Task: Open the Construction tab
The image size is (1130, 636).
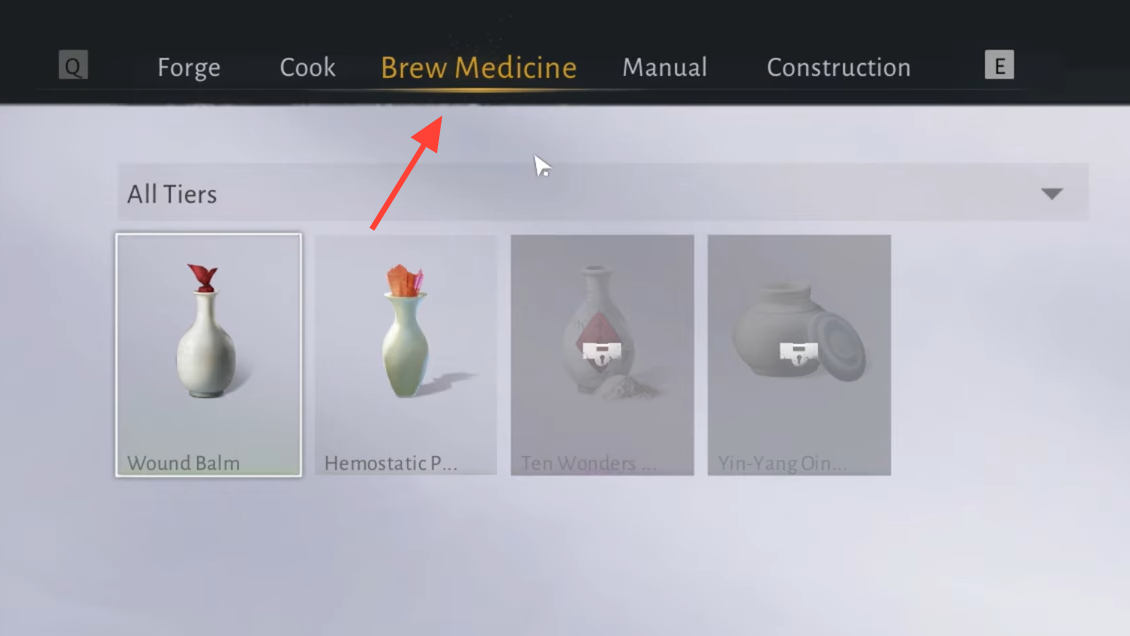Action: click(839, 67)
